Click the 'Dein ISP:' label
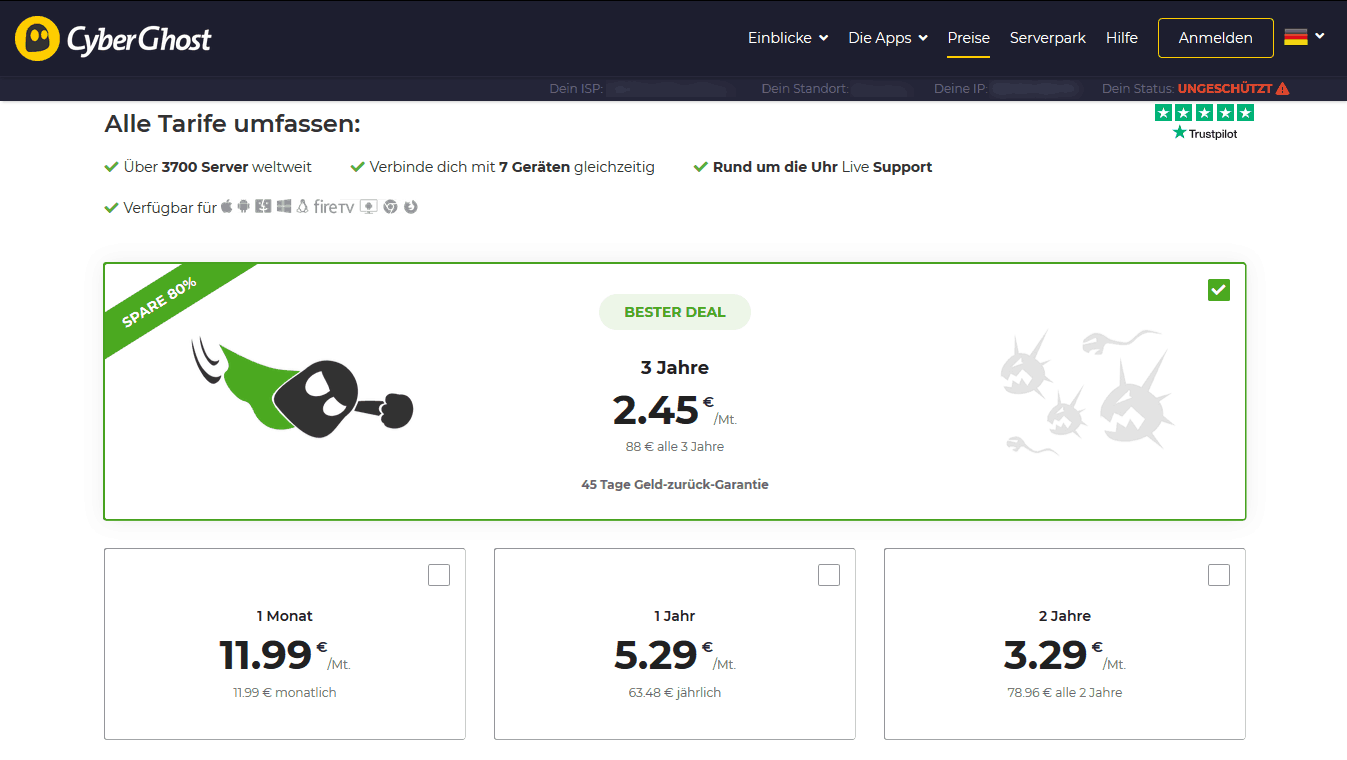This screenshot has width=1347, height=760. (576, 89)
